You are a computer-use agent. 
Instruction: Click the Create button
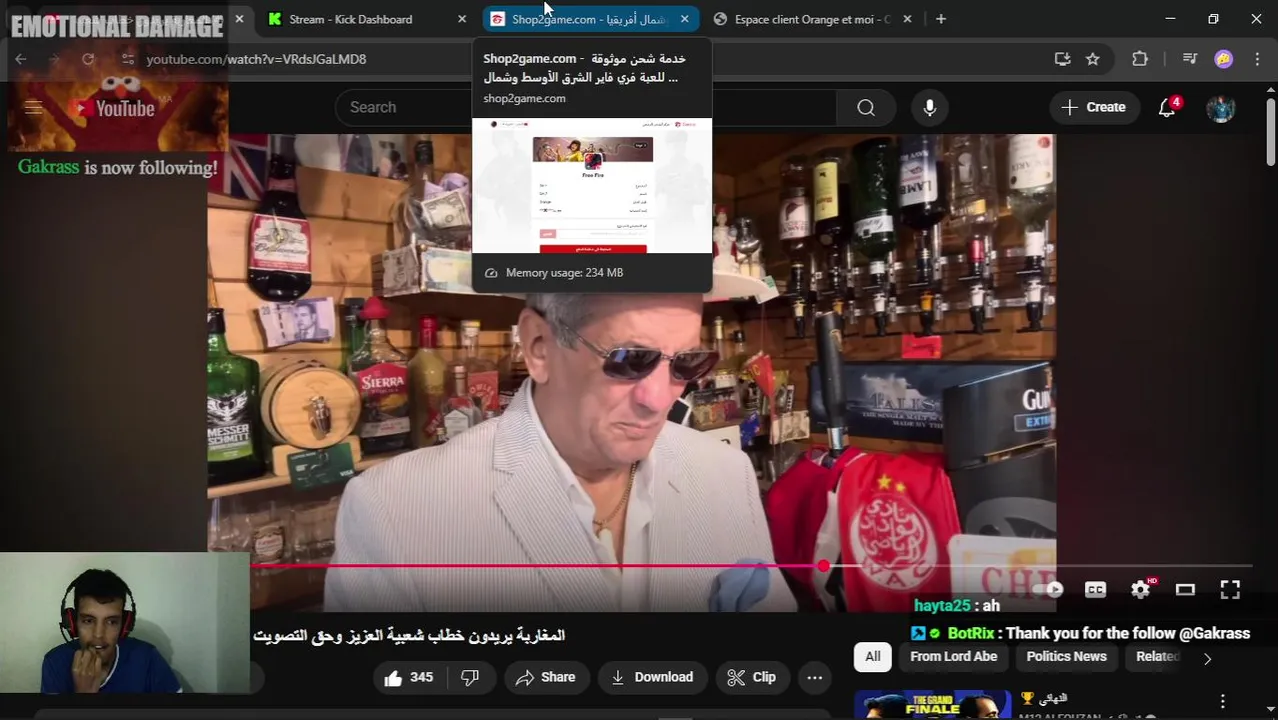[x=1095, y=107]
